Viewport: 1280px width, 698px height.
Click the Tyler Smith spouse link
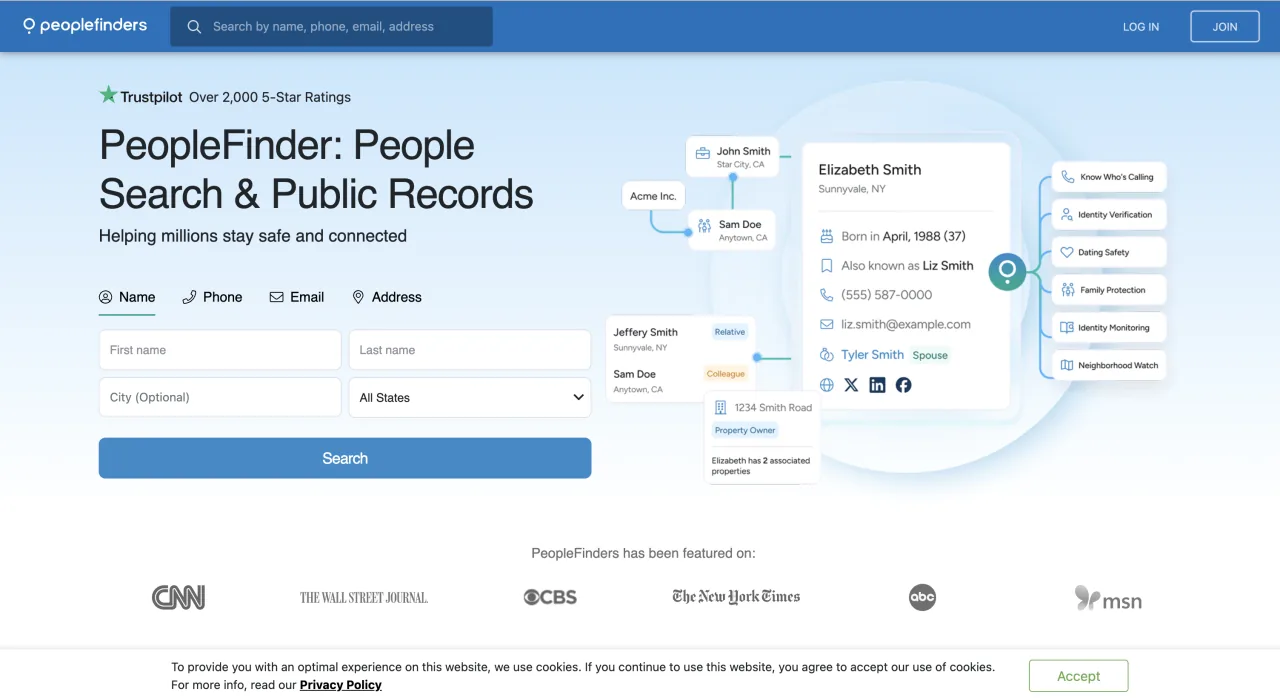pos(872,355)
